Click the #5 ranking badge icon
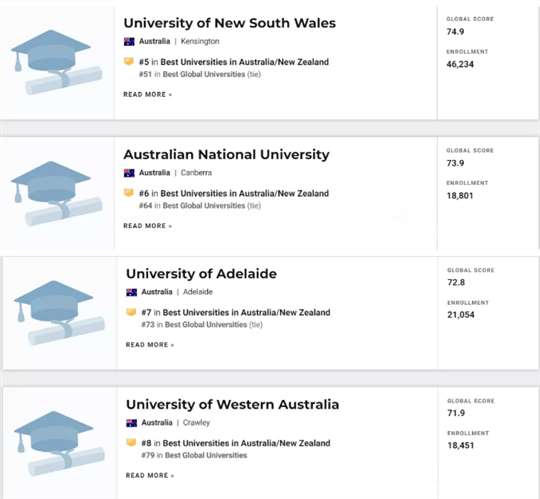This screenshot has width=540, height=499. pos(129,62)
